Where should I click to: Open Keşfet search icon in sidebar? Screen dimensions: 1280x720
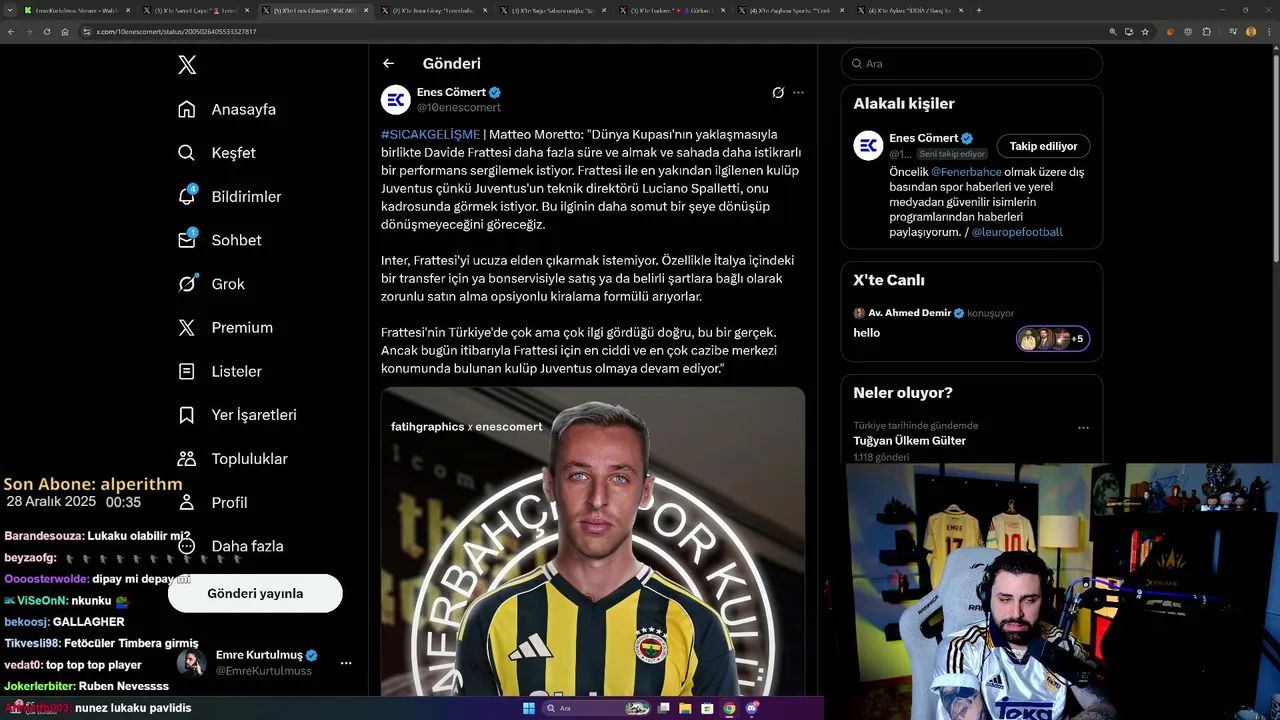[187, 153]
